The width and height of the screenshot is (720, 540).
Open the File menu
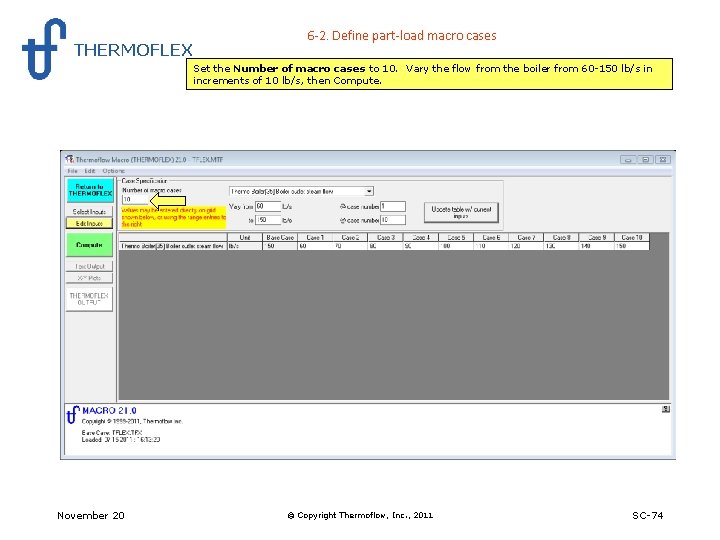pyautogui.click(x=73, y=171)
